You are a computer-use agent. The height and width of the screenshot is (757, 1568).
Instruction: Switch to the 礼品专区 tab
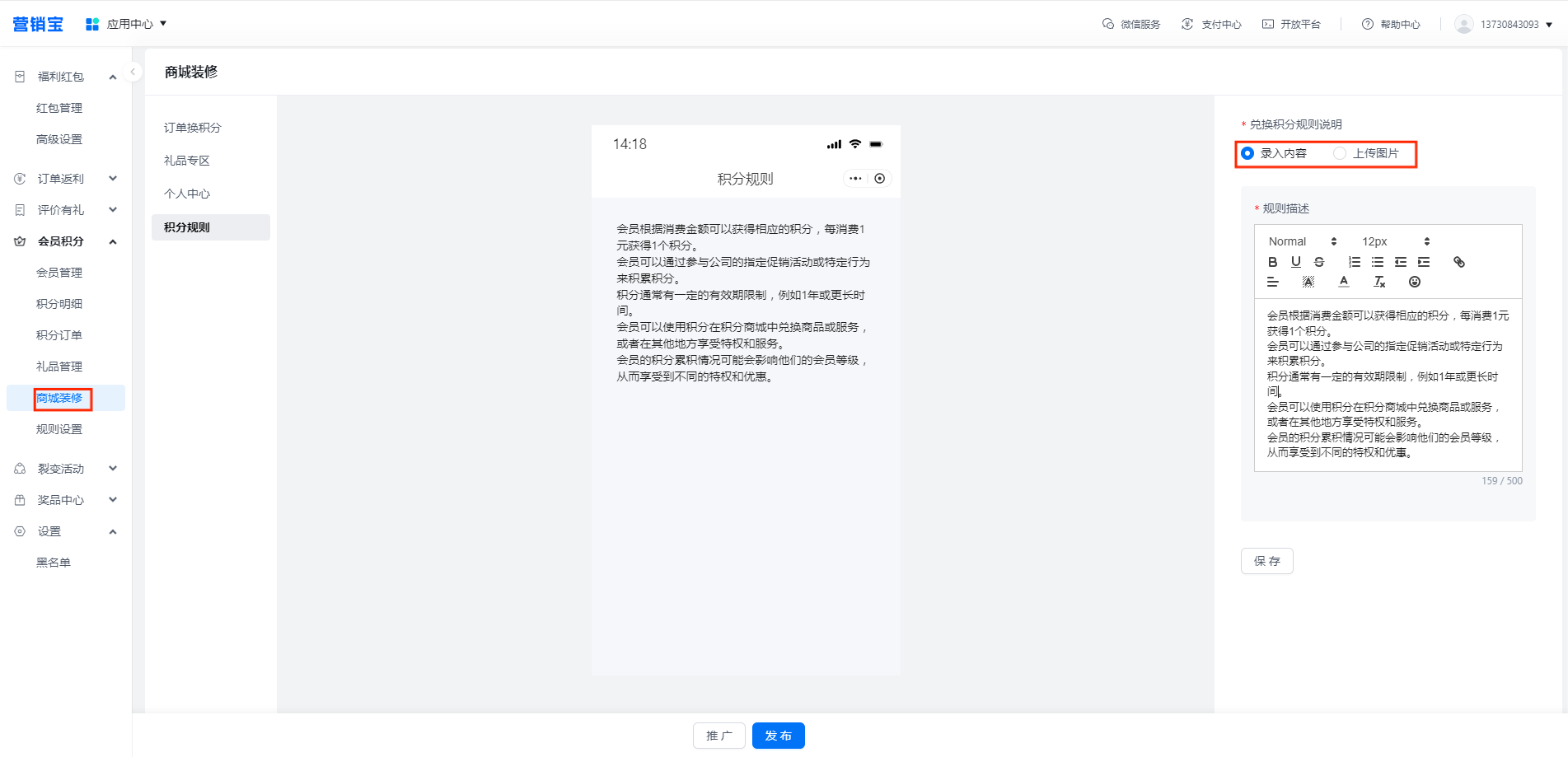tap(187, 161)
